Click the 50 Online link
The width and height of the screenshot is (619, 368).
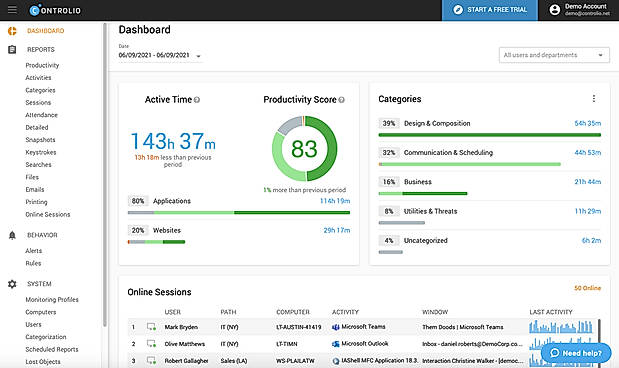tap(587, 288)
